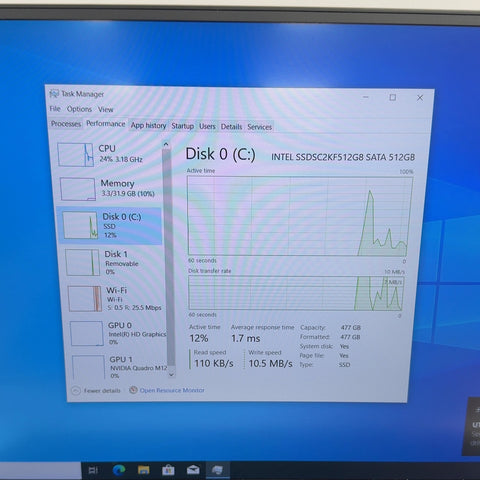Select Disk 1 Removable entry

pos(113,263)
